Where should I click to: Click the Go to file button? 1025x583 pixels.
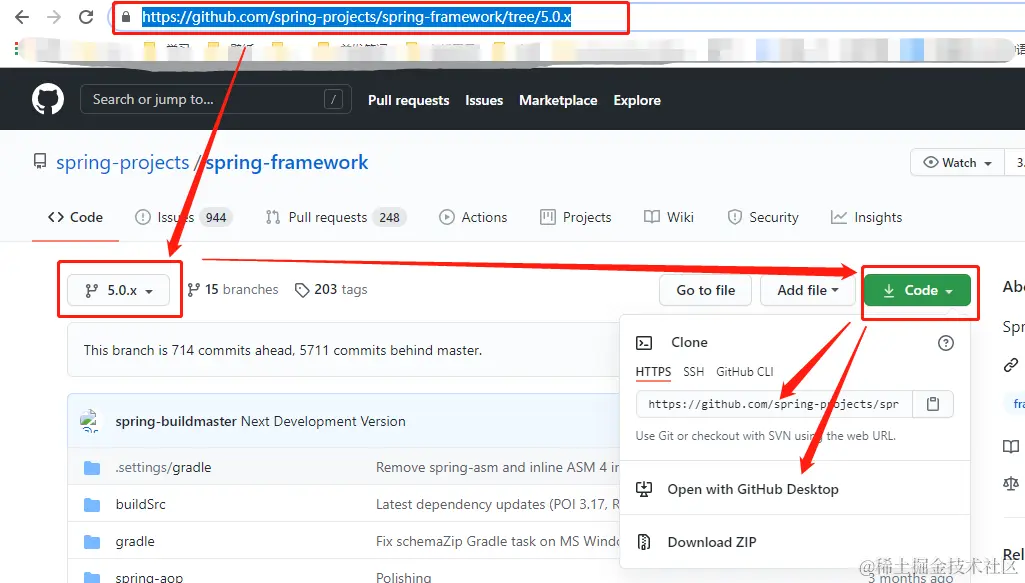(x=705, y=290)
